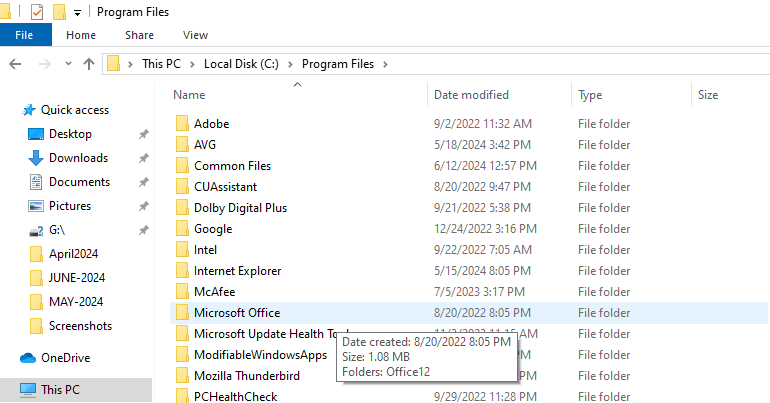Sort by the Size column header
770x403 pixels.
(x=708, y=95)
